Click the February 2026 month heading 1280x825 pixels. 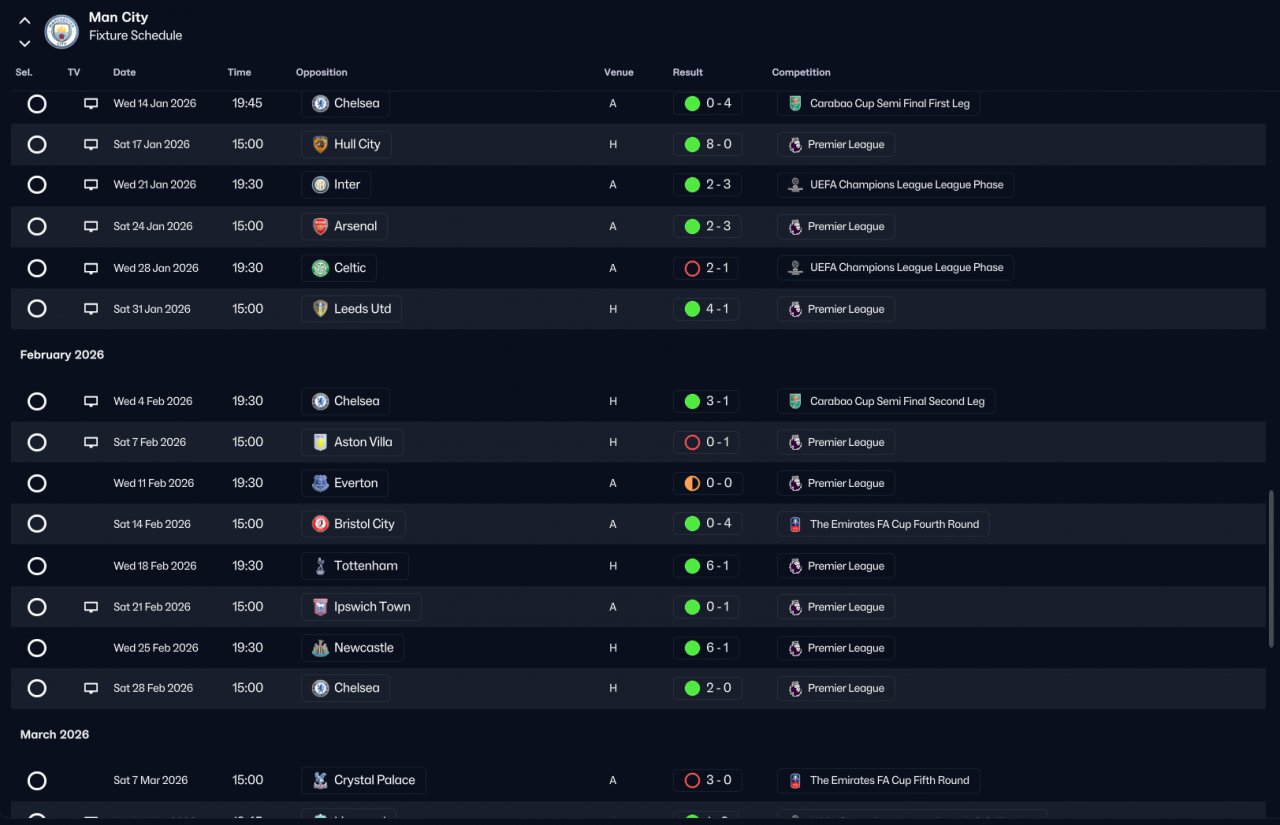point(62,355)
